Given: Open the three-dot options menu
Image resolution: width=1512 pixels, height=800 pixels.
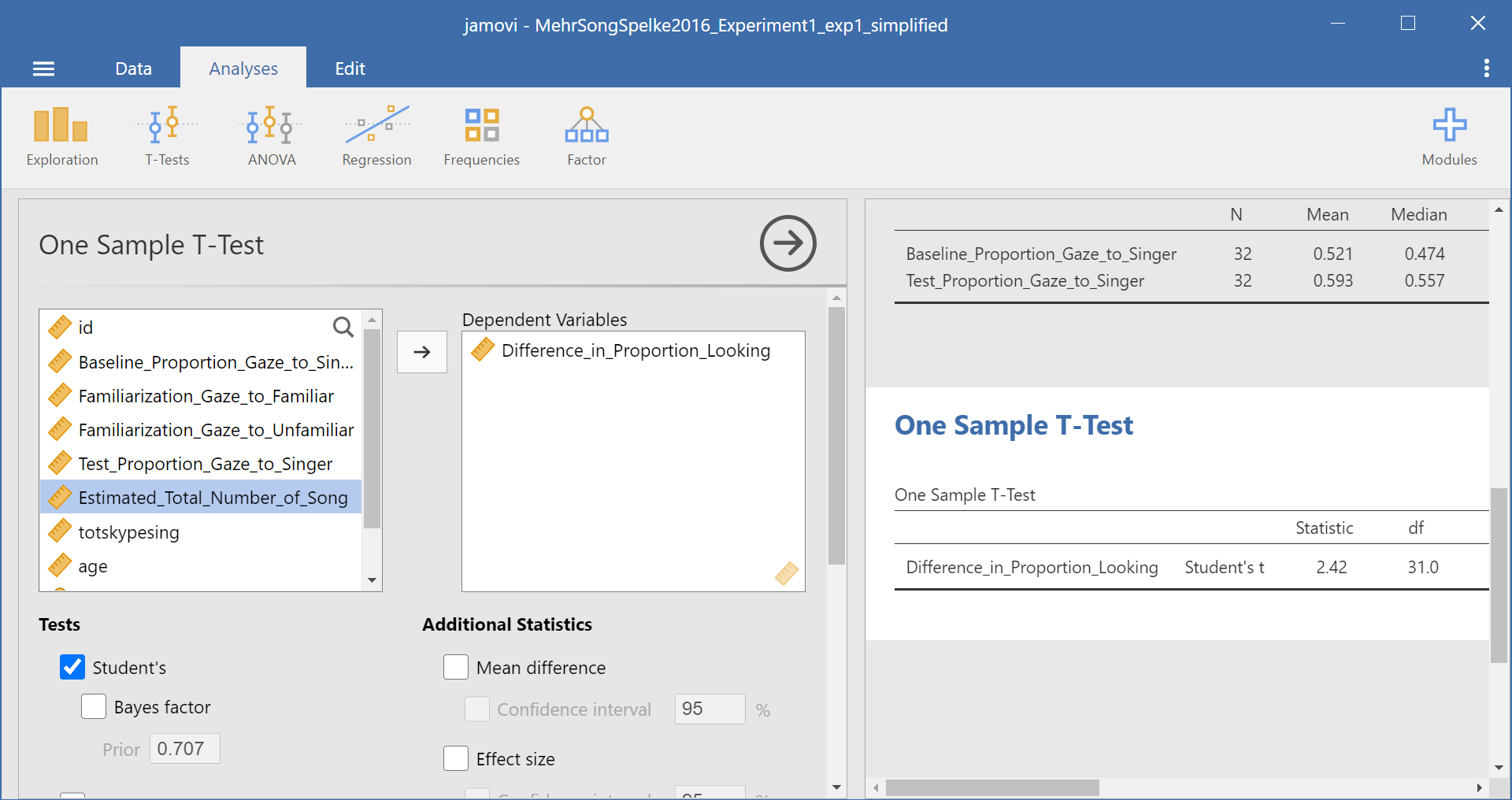Looking at the screenshot, I should coord(1486,69).
